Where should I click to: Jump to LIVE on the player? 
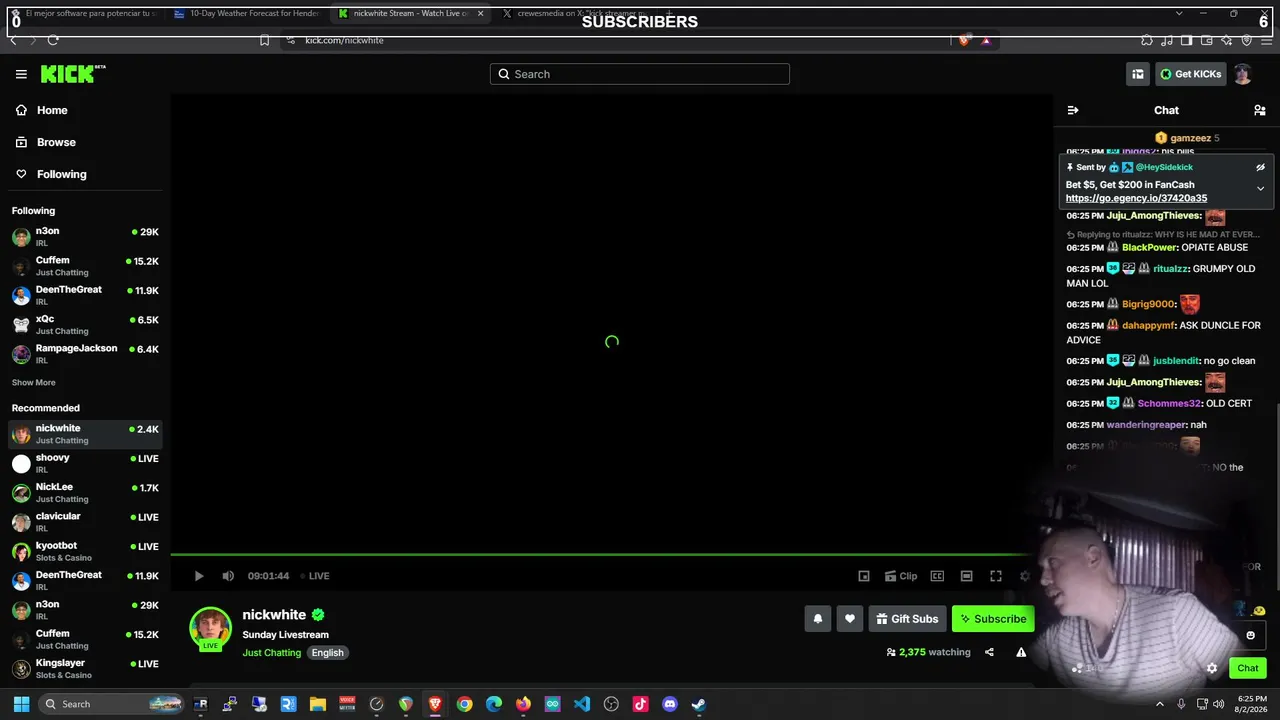[x=315, y=576]
